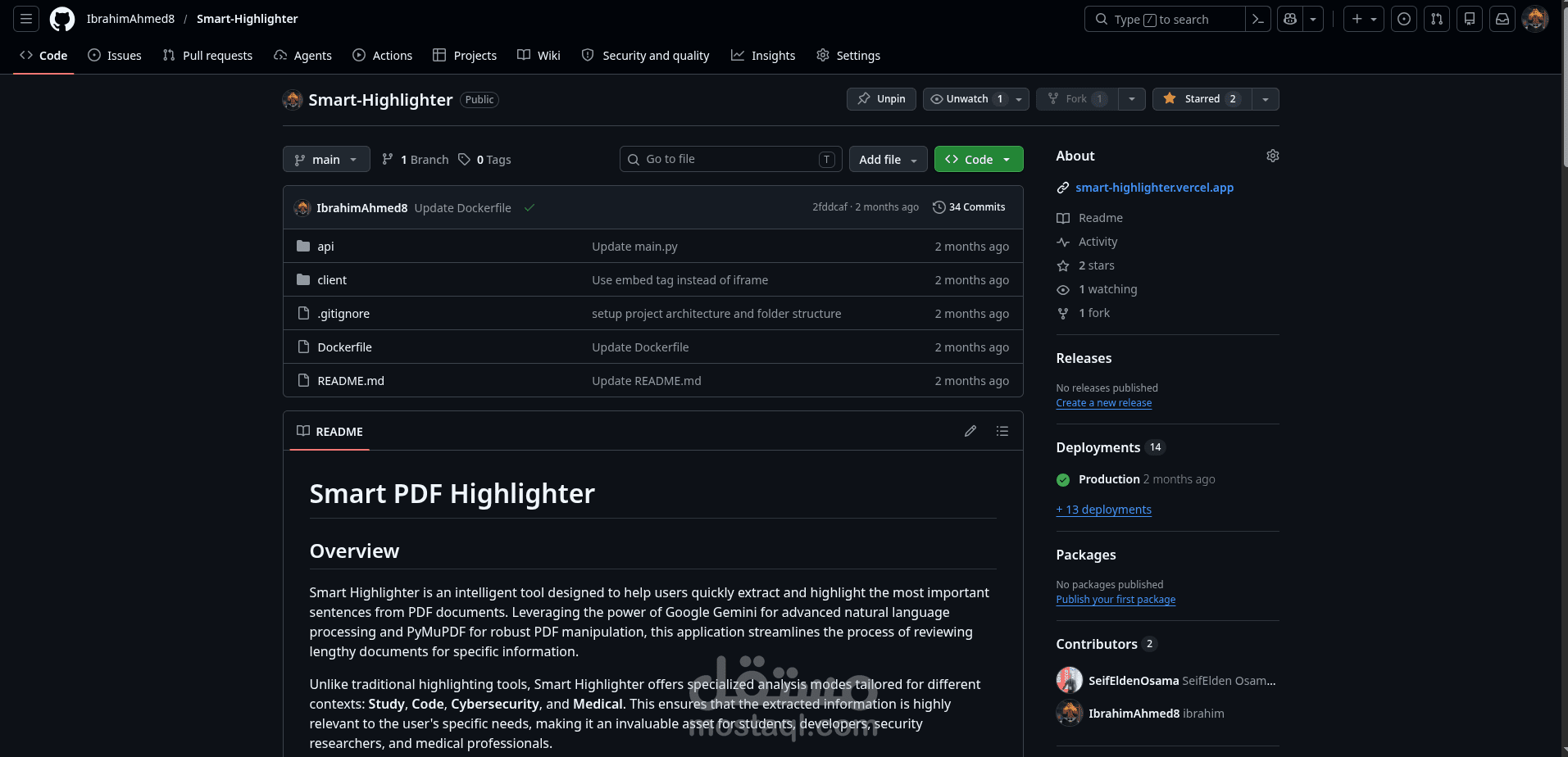Screen dimensions: 1568x757
Task: Open the Pull requests tab
Action: (x=207, y=55)
